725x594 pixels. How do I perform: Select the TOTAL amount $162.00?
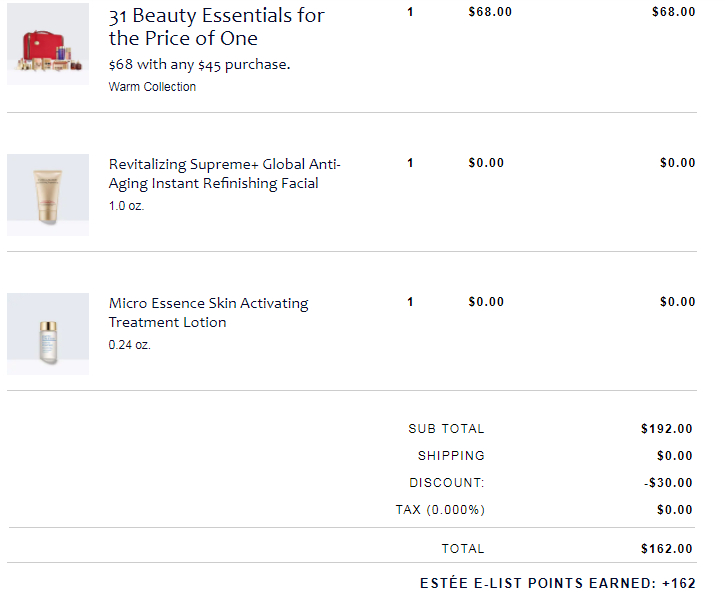[x=667, y=549]
